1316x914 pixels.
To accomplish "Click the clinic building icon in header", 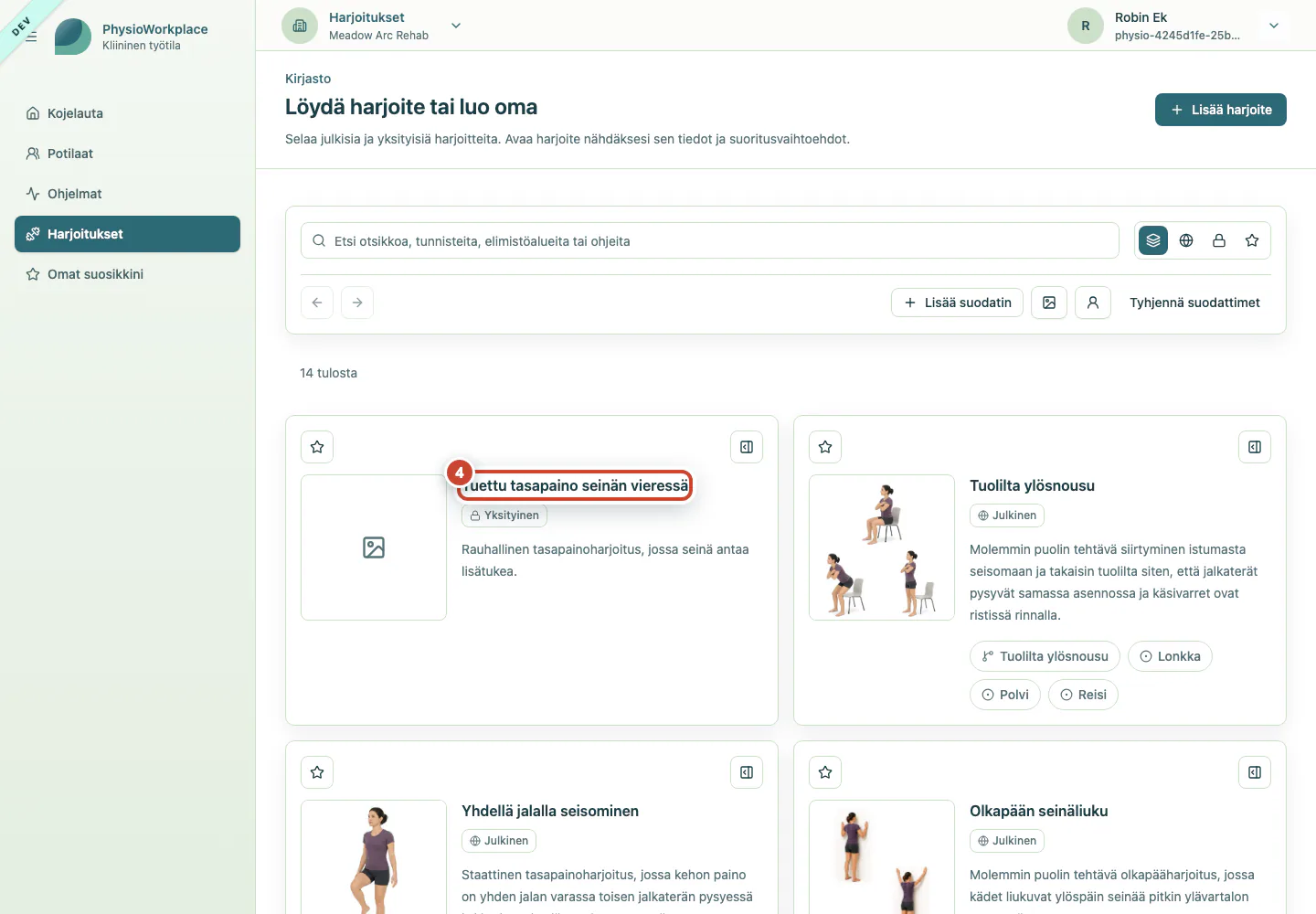I will [x=300, y=26].
